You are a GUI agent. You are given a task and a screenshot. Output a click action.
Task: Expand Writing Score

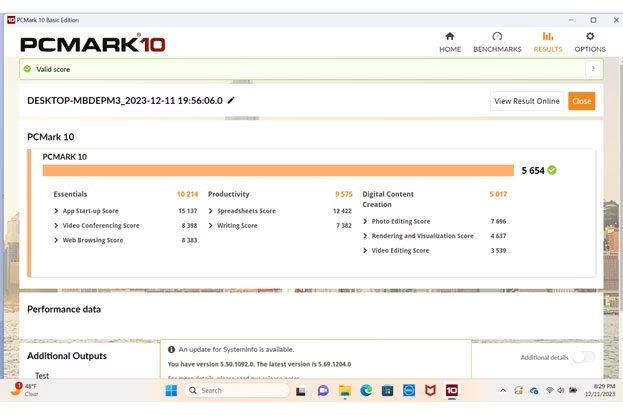tap(211, 225)
